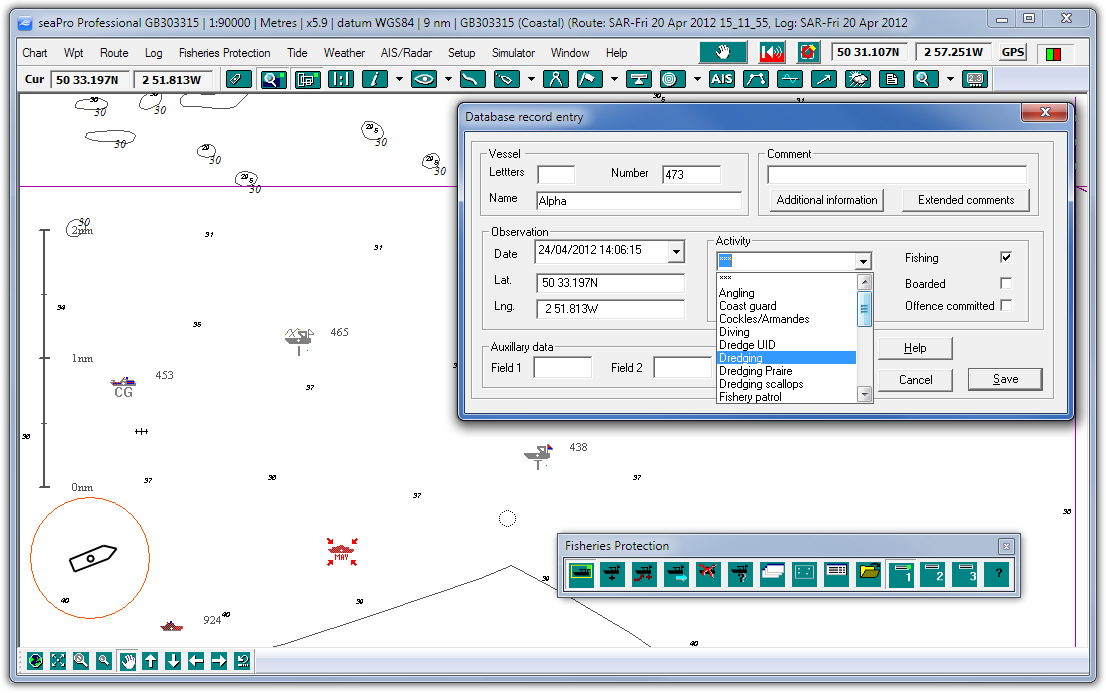The height and width of the screenshot is (693, 1106).
Task: Click the Help button in dialog
Action: pyautogui.click(x=916, y=348)
